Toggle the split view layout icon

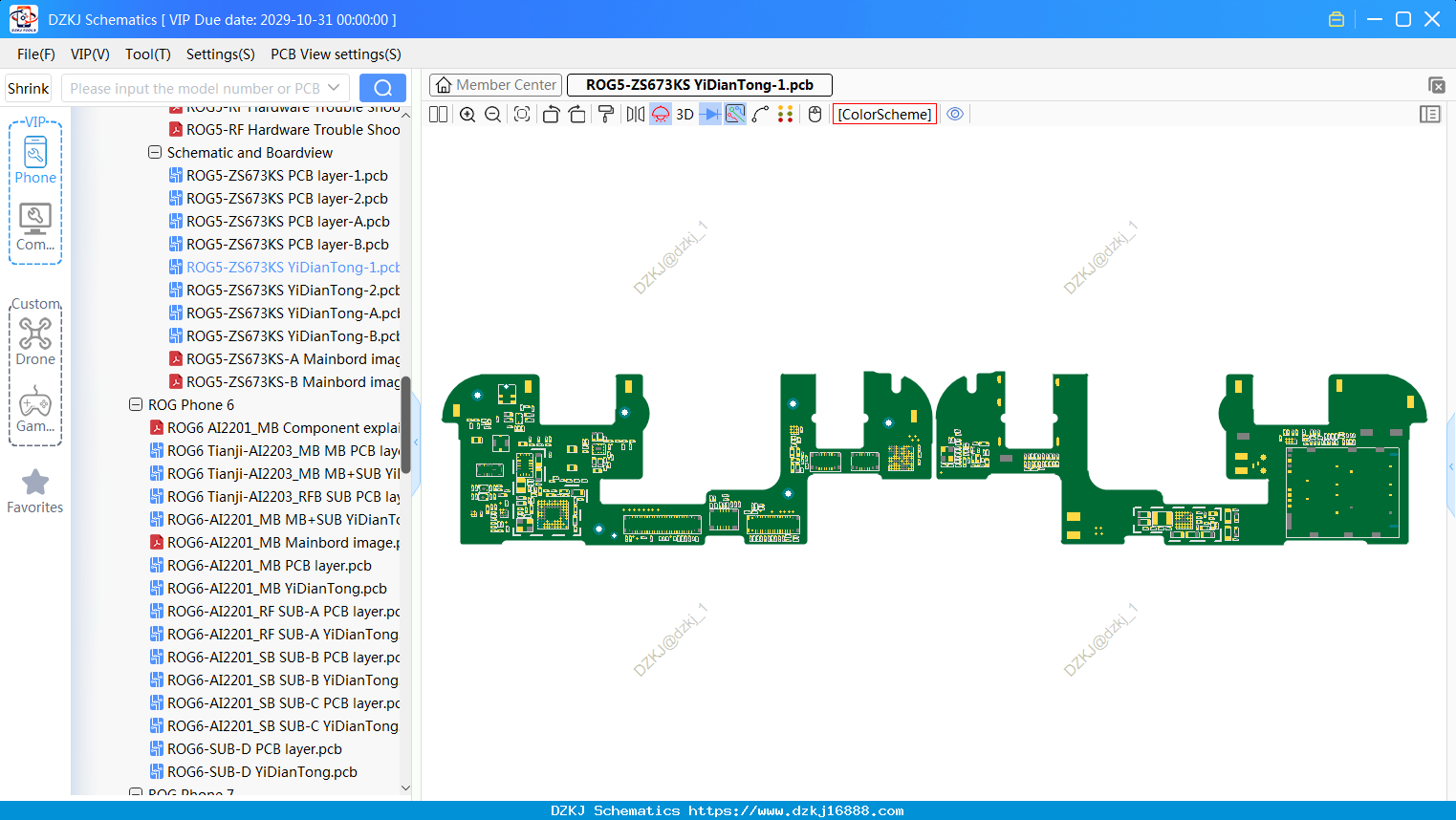(439, 115)
